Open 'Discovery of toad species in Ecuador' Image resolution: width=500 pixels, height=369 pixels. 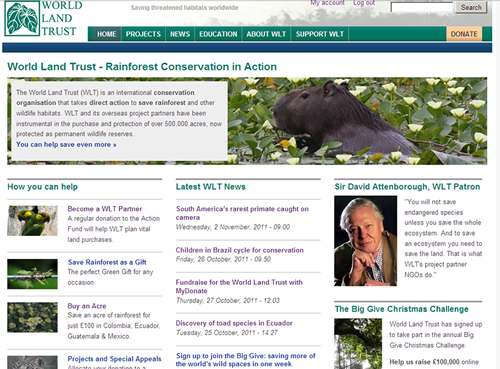coord(234,323)
